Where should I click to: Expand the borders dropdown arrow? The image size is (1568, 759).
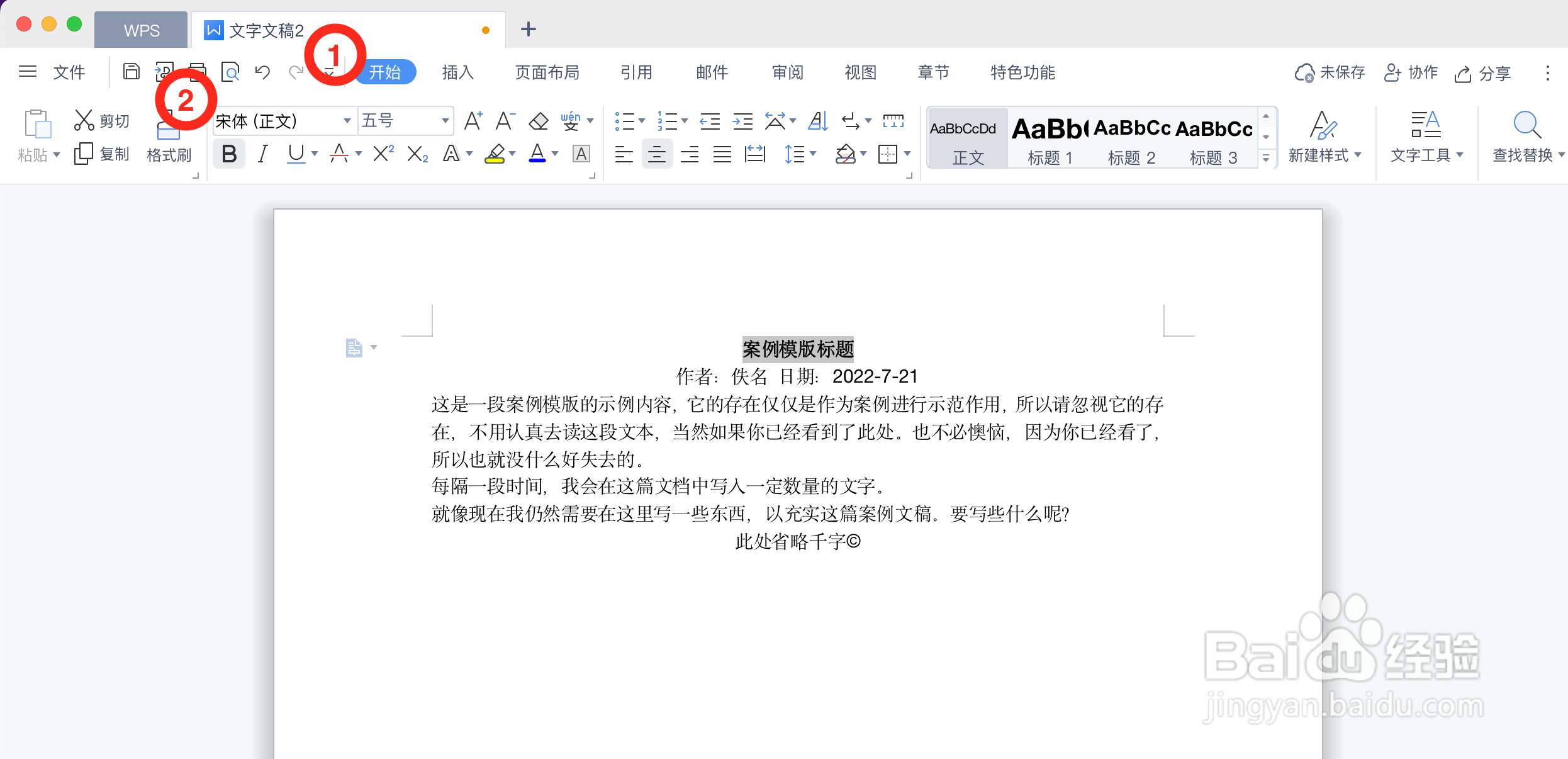coord(907,154)
